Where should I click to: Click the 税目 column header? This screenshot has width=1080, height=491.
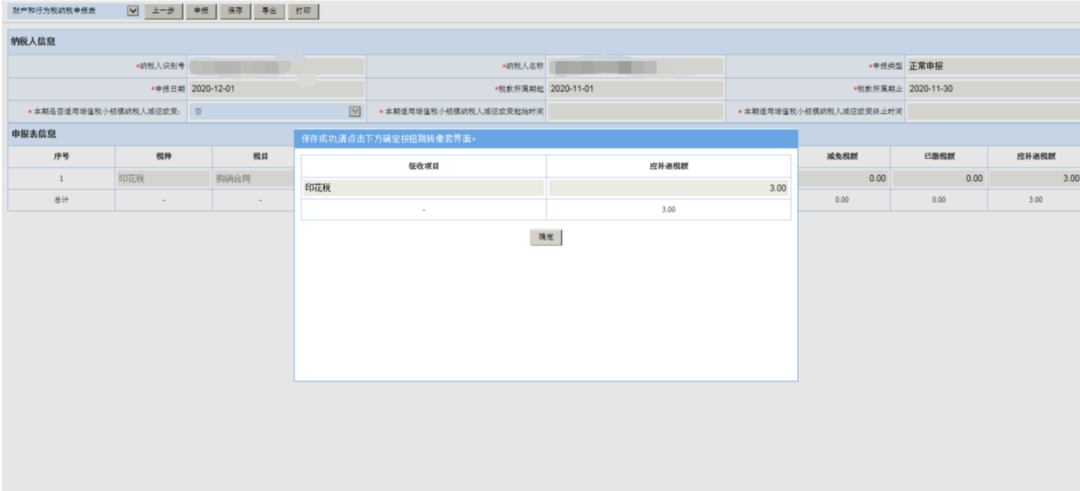pyautogui.click(x=260, y=156)
